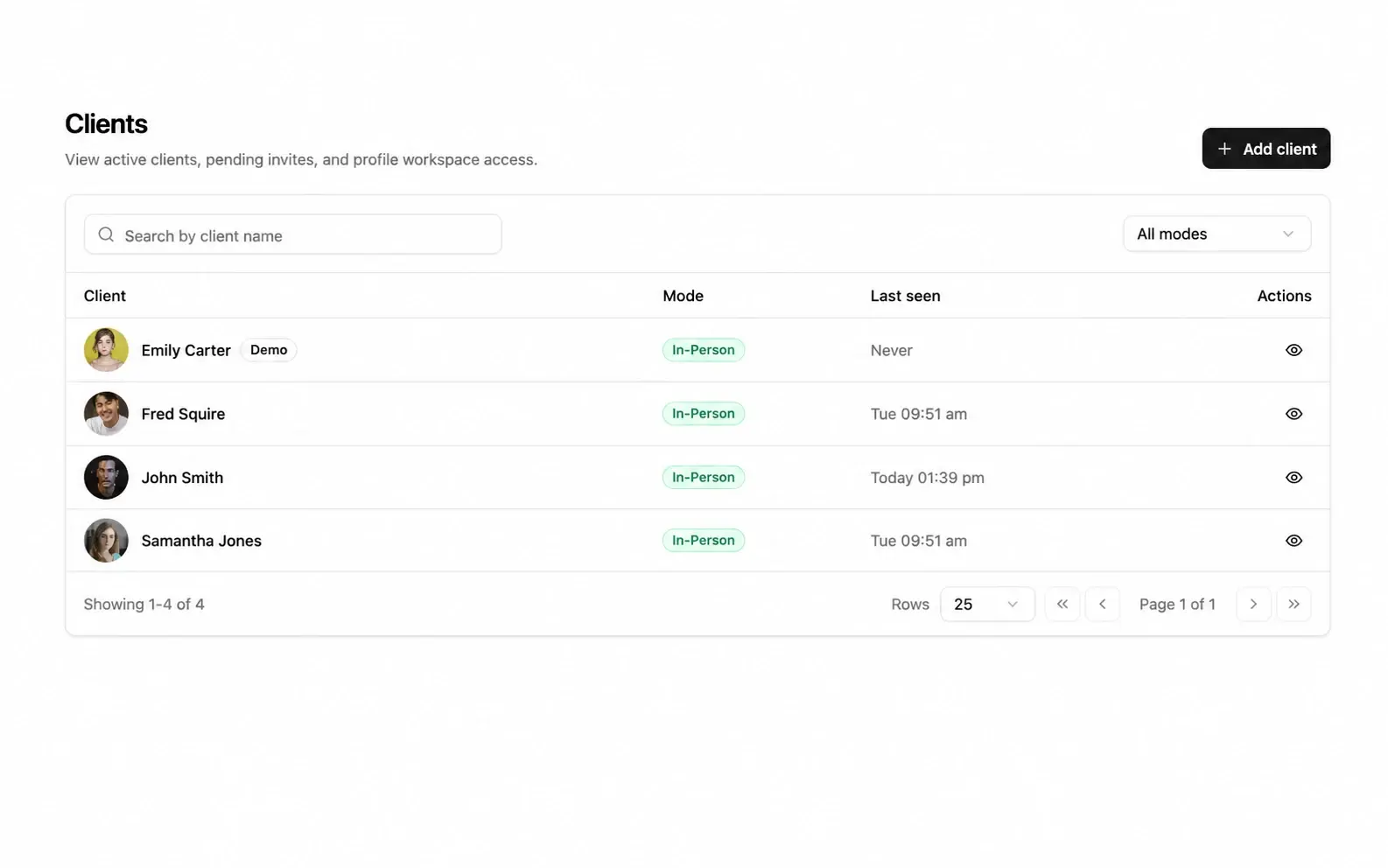Click Today 01:39 pm last-seen value

[x=927, y=478]
